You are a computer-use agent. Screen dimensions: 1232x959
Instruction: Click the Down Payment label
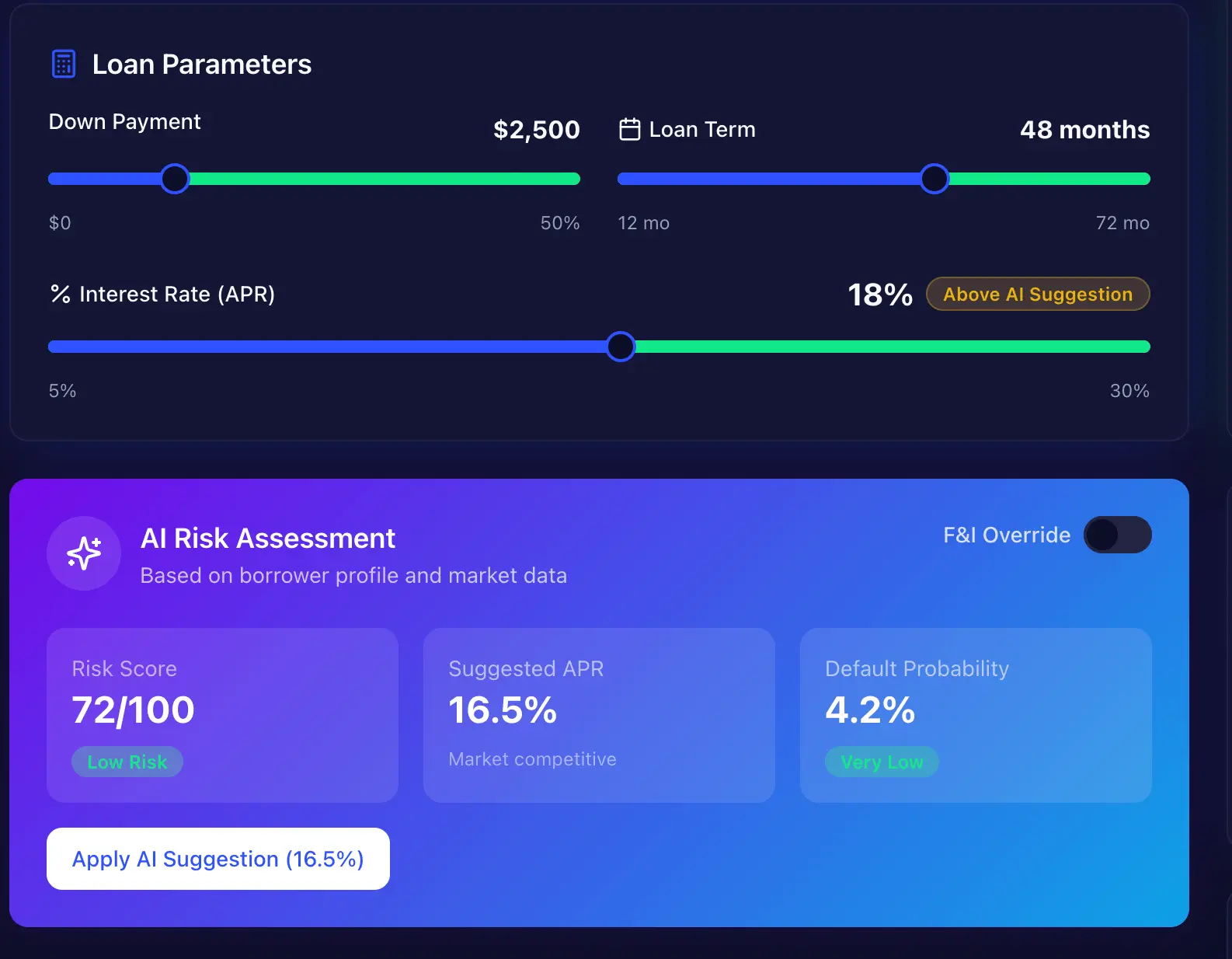pos(124,122)
